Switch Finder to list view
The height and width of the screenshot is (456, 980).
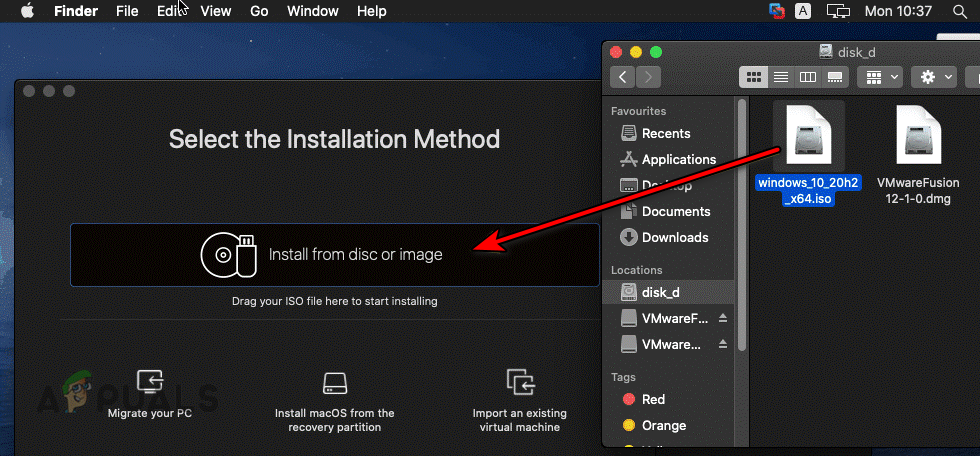781,77
